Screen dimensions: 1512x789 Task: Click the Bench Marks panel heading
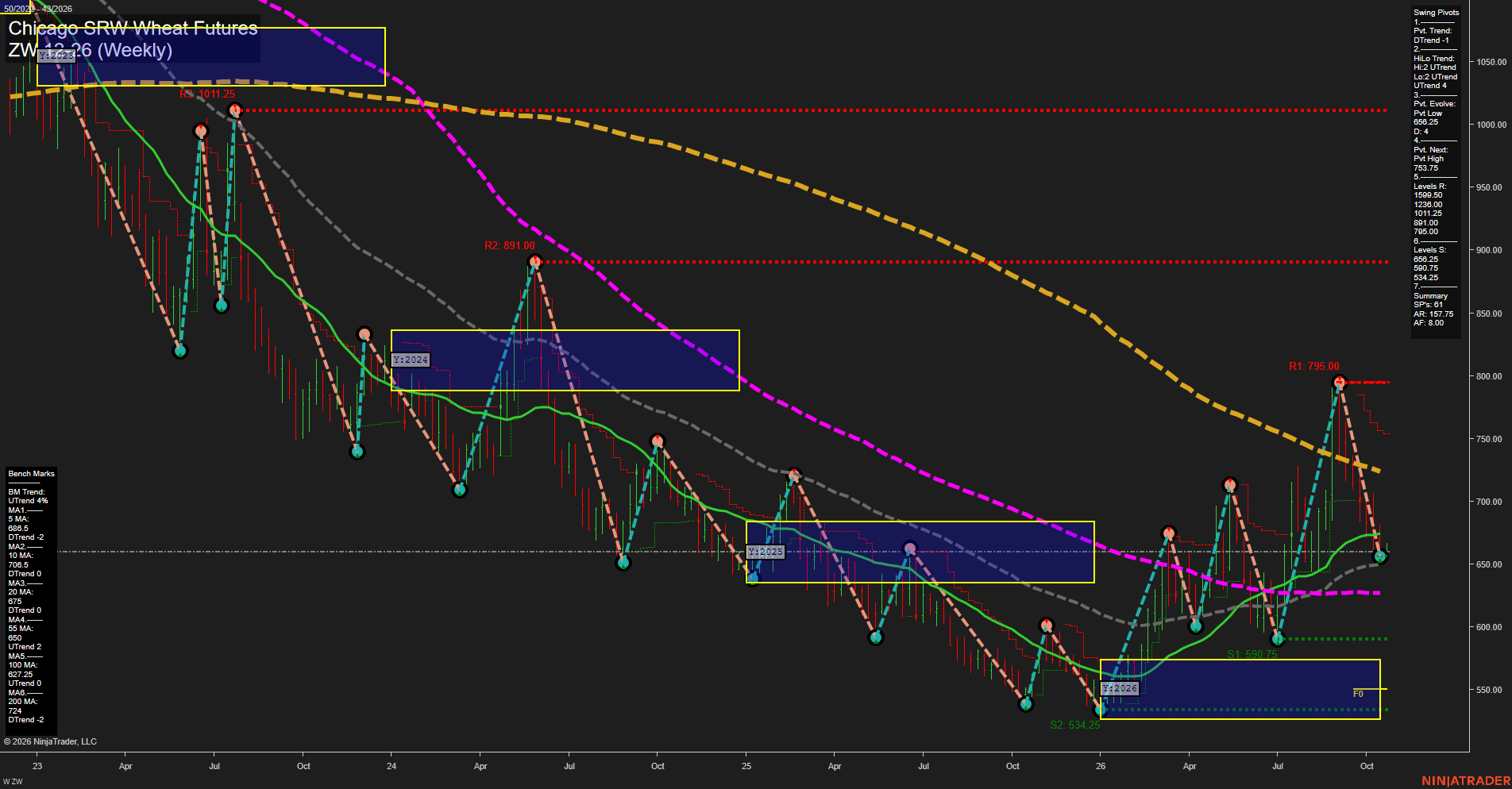tap(32, 474)
